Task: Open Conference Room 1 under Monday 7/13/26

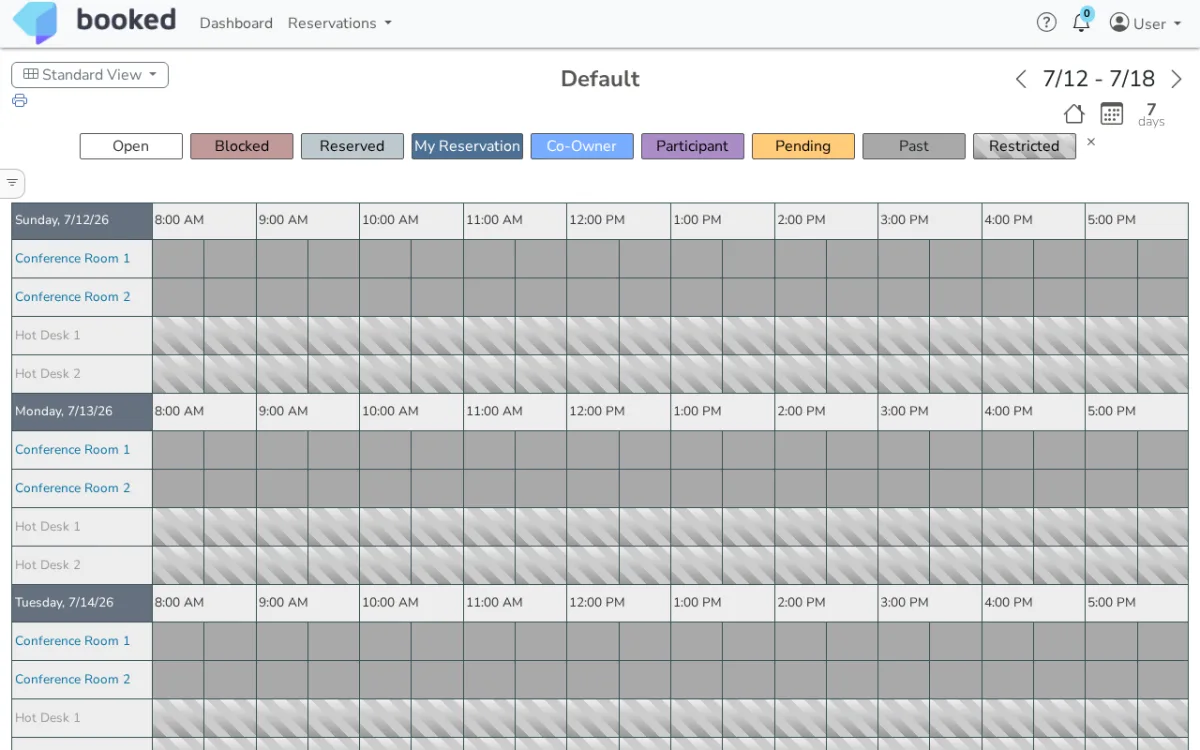Action: 73,450
